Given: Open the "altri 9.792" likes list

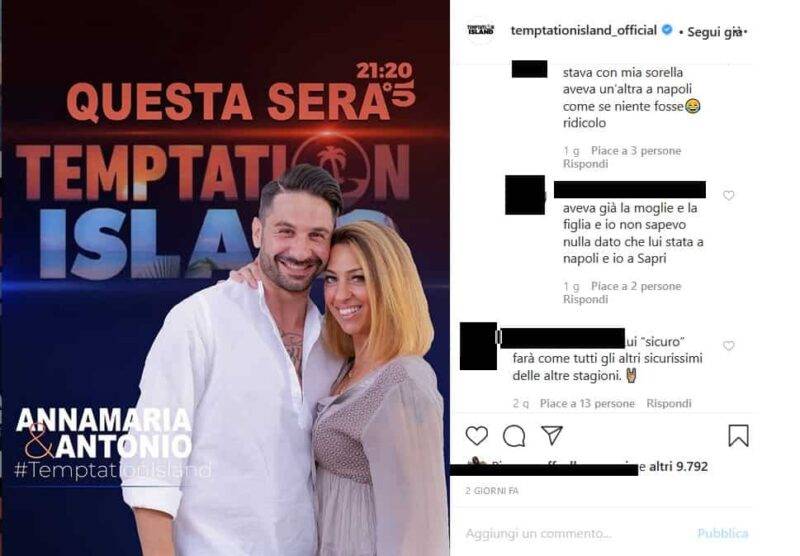Looking at the screenshot, I should pos(678,466).
